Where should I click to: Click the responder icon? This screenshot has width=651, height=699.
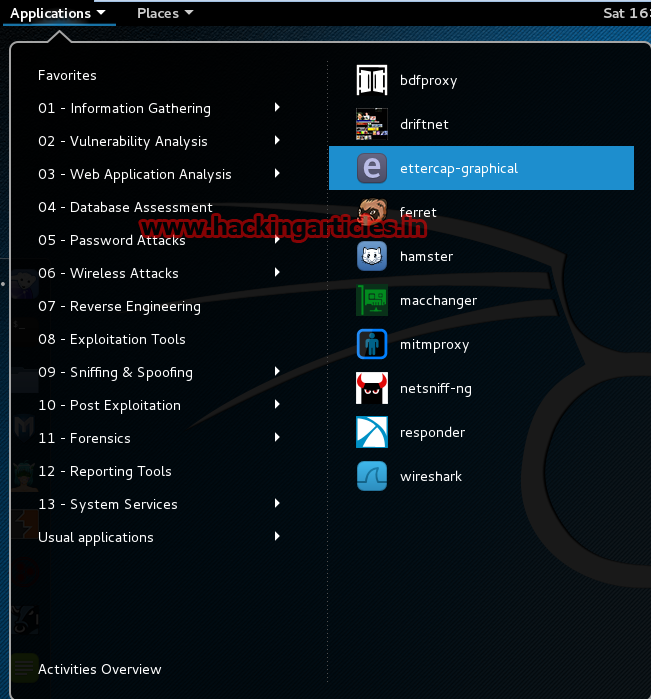point(372,432)
